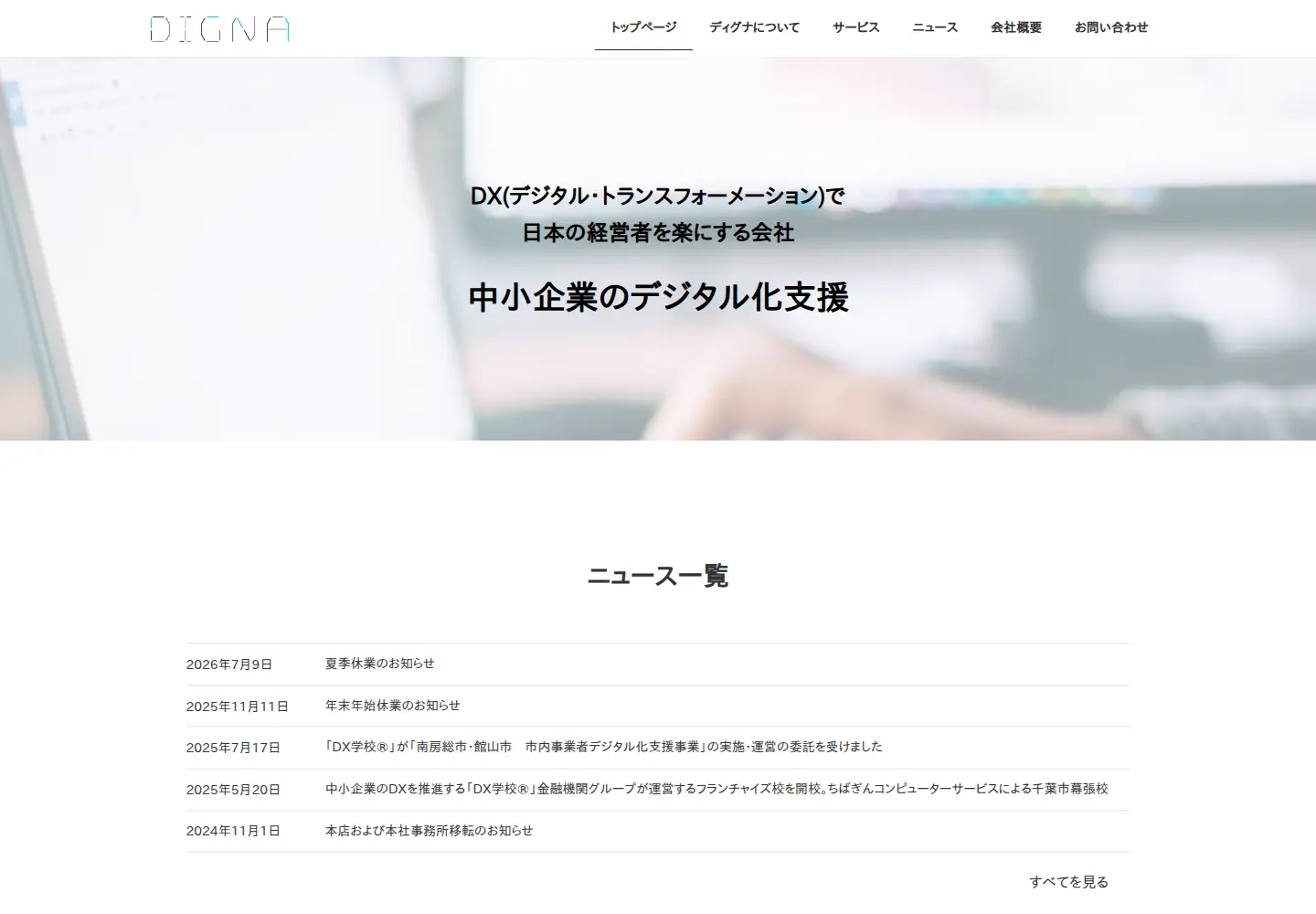Open the ディグナについて menu item
Viewport: 1316px width, 914px height.
[754, 27]
